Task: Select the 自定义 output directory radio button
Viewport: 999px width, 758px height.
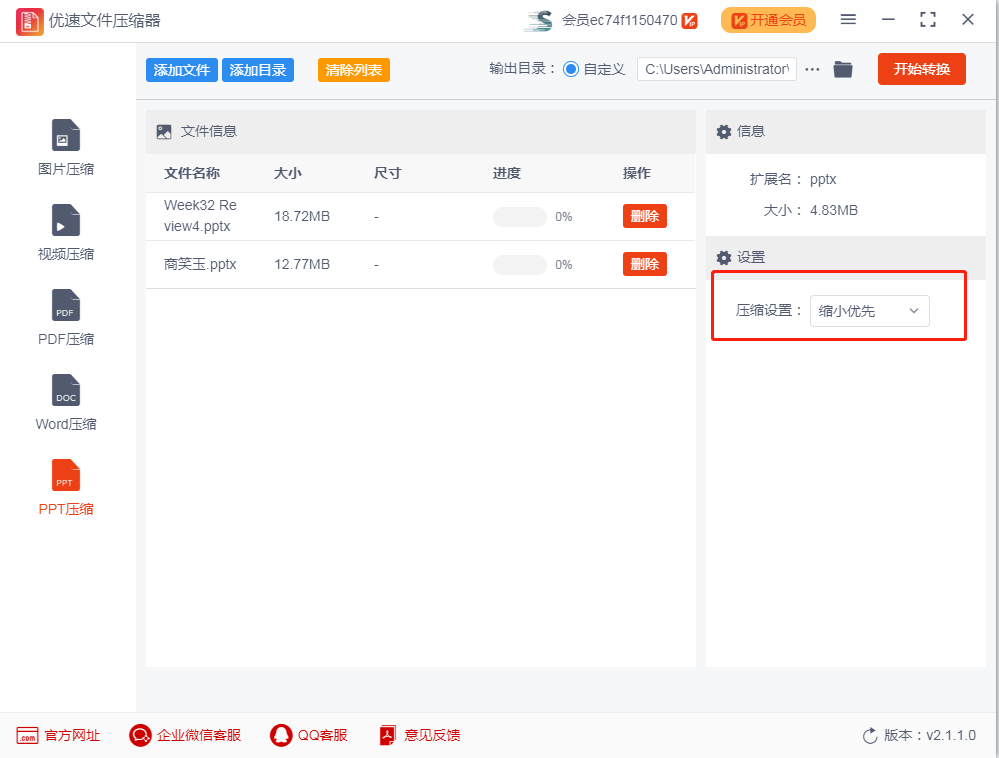Action: click(x=571, y=69)
